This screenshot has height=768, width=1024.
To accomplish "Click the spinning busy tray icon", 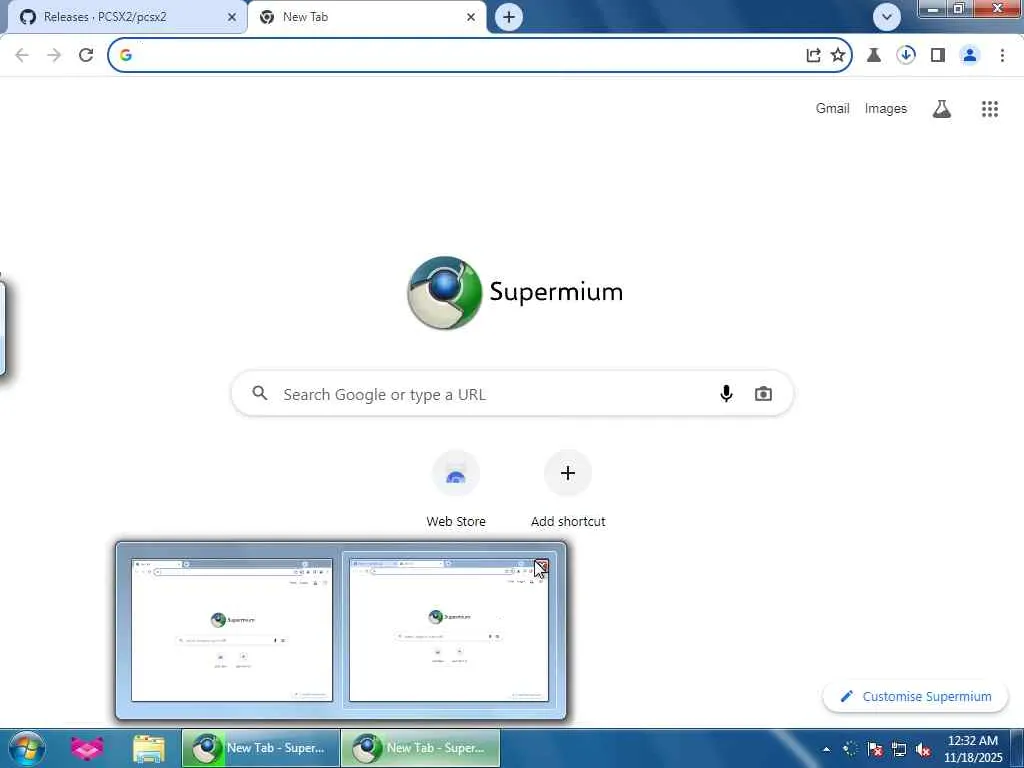I will [850, 749].
